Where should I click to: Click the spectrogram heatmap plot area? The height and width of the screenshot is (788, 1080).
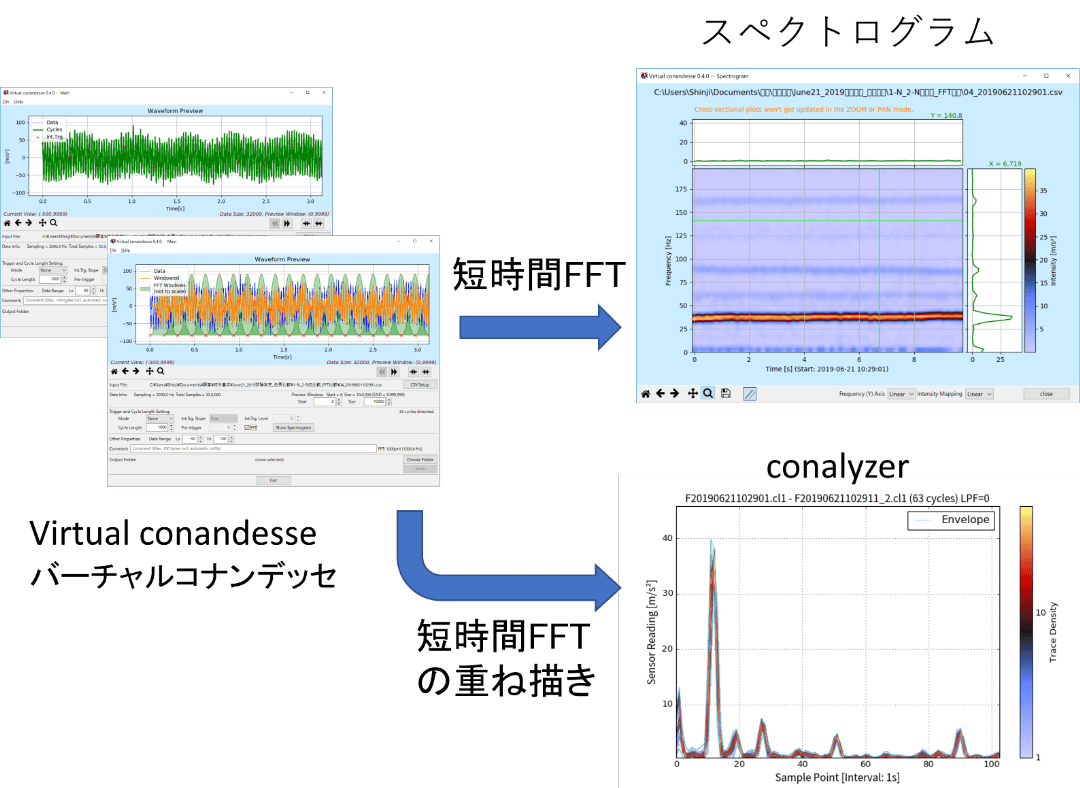click(x=827, y=260)
